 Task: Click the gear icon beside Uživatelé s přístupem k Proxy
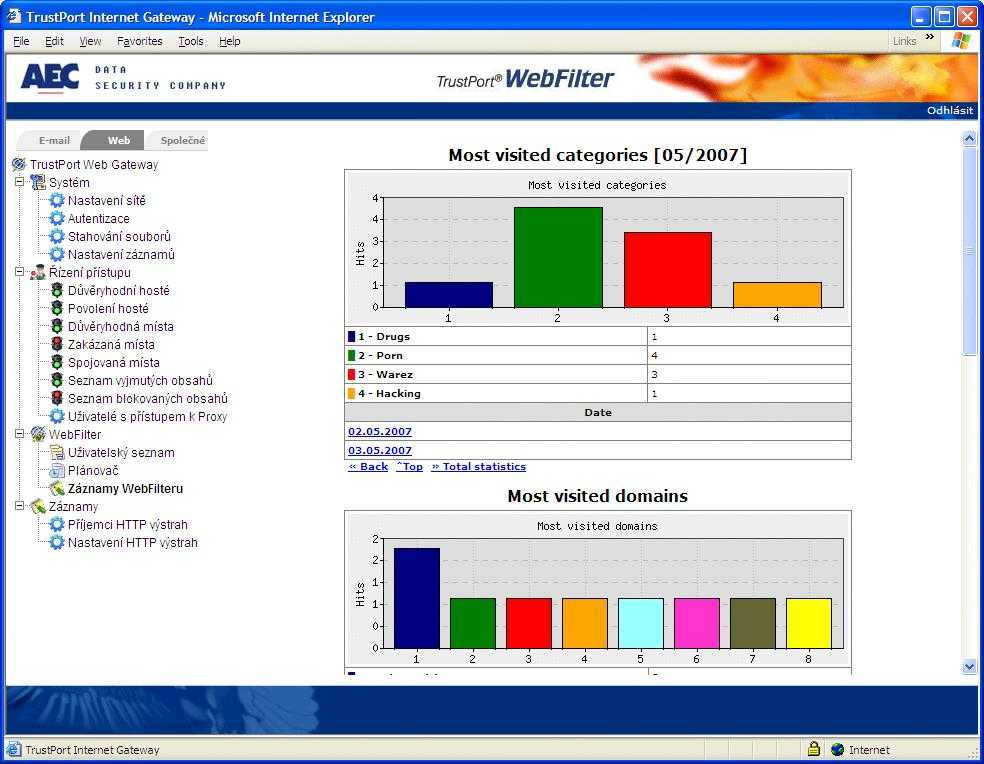click(56, 416)
